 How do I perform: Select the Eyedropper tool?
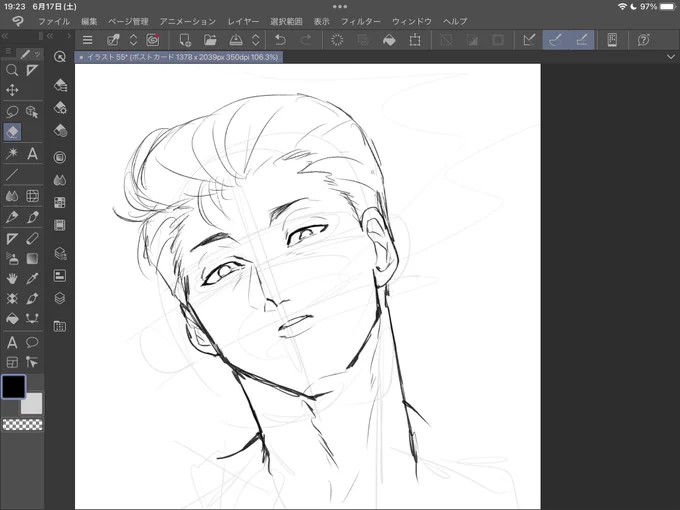click(x=32, y=278)
